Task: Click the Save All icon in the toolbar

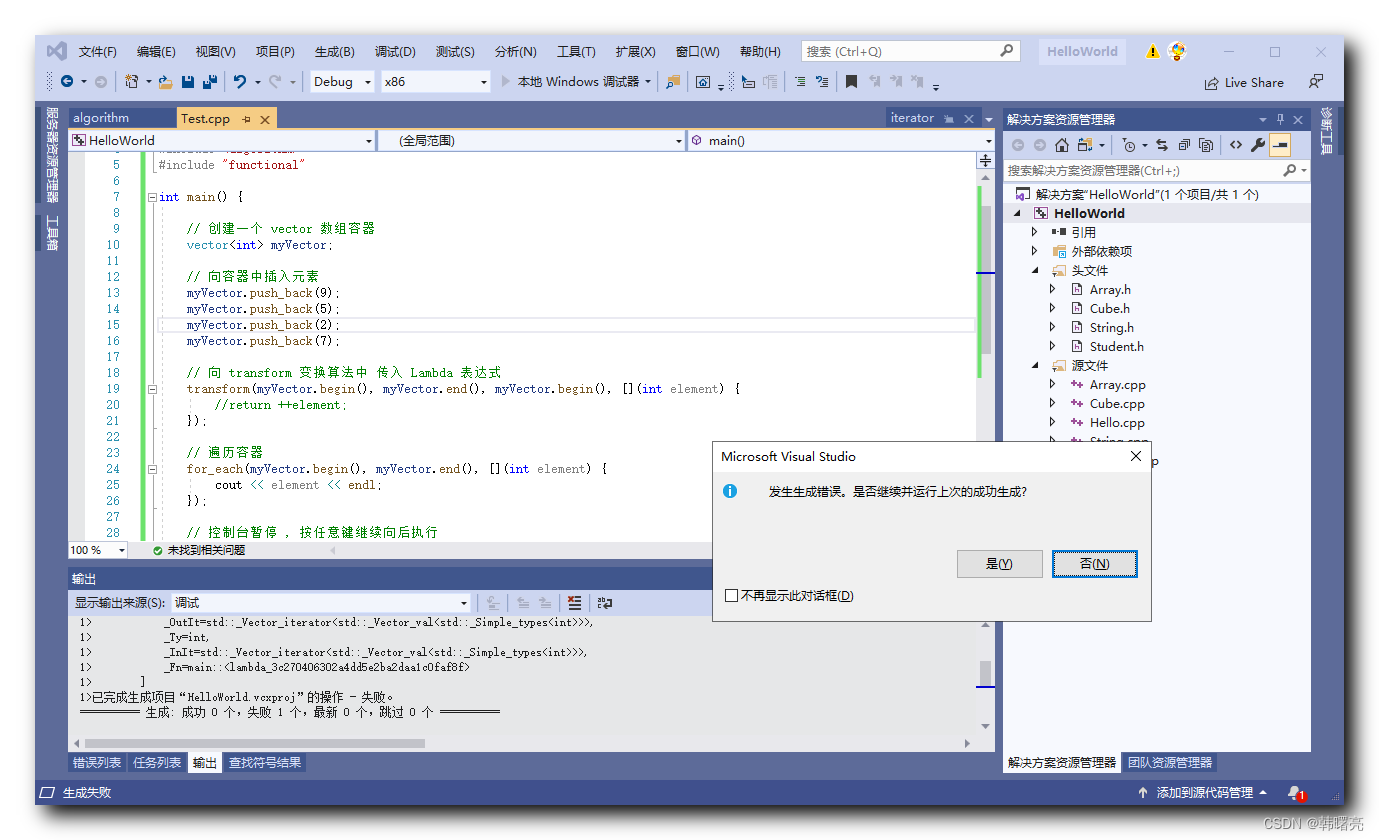Action: (208, 81)
